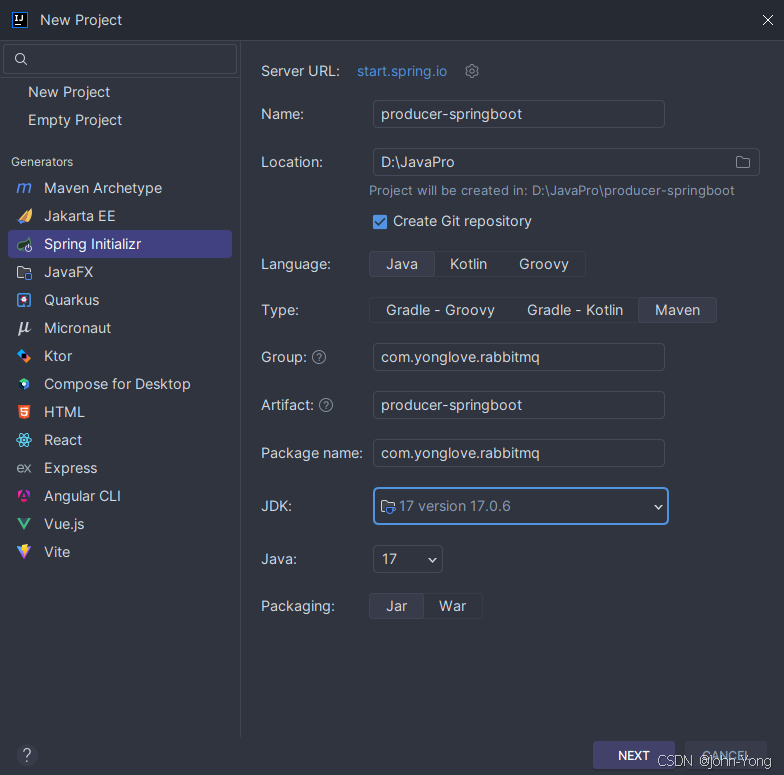Click the search magnifier icon
Screen dimensions: 784x775
20,59
